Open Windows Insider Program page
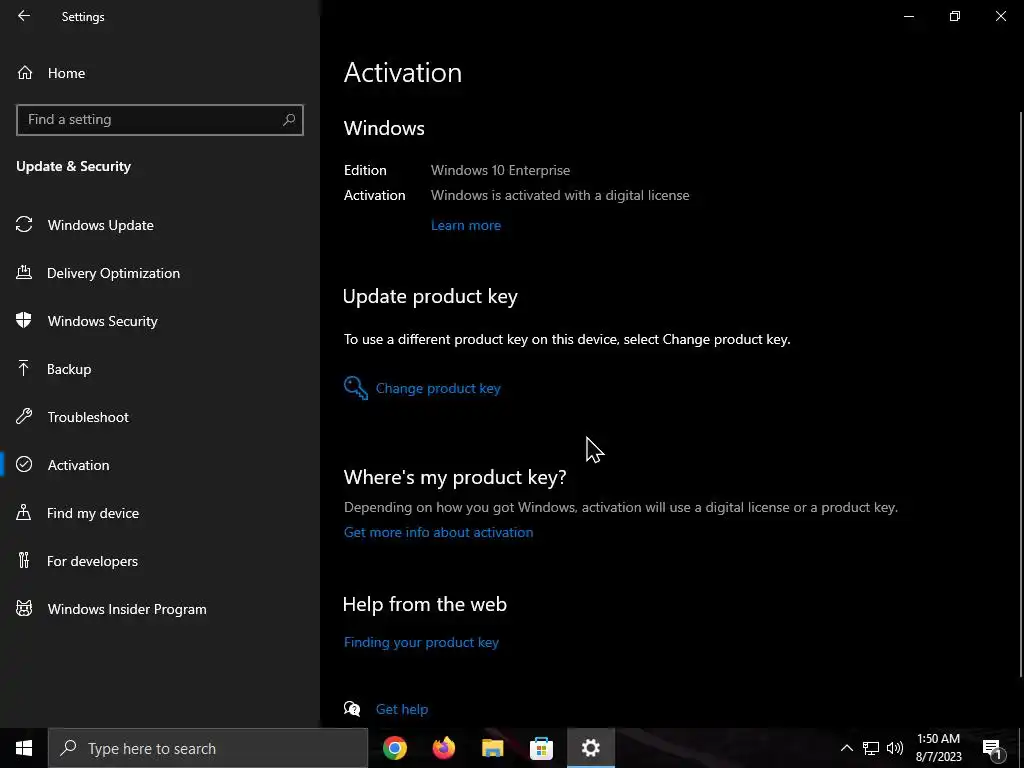Screen dimensions: 1024x768 [160, 609]
